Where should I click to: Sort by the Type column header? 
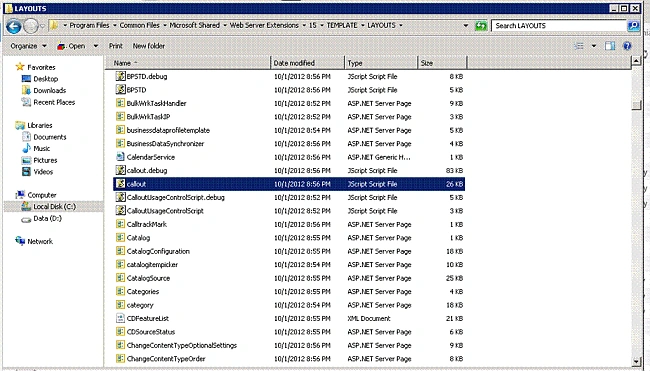381,63
